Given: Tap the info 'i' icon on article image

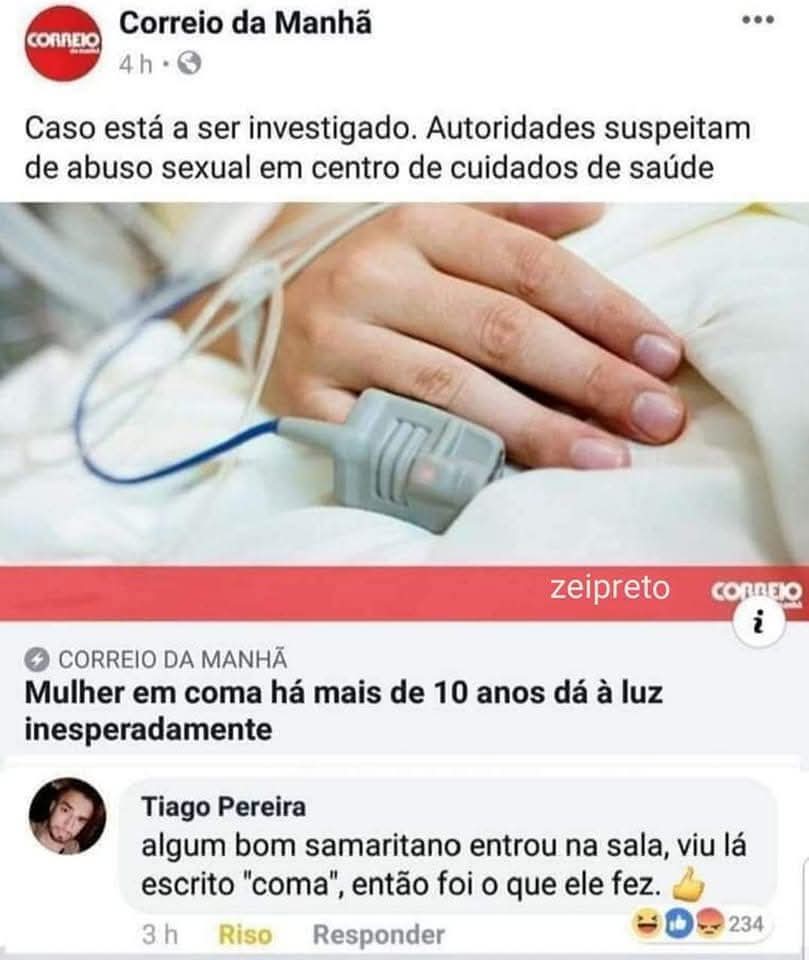Looking at the screenshot, I should [x=759, y=622].
